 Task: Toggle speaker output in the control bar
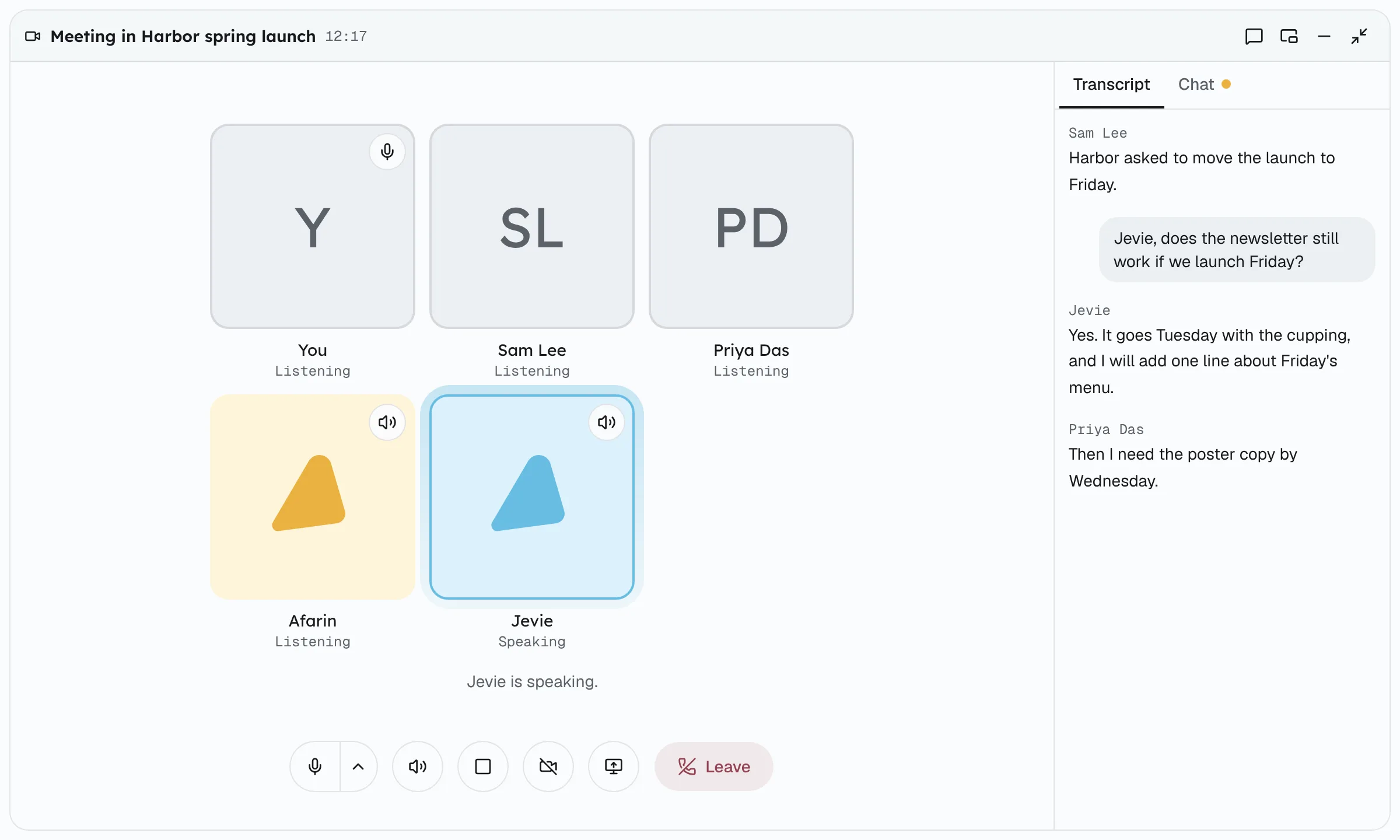418,766
